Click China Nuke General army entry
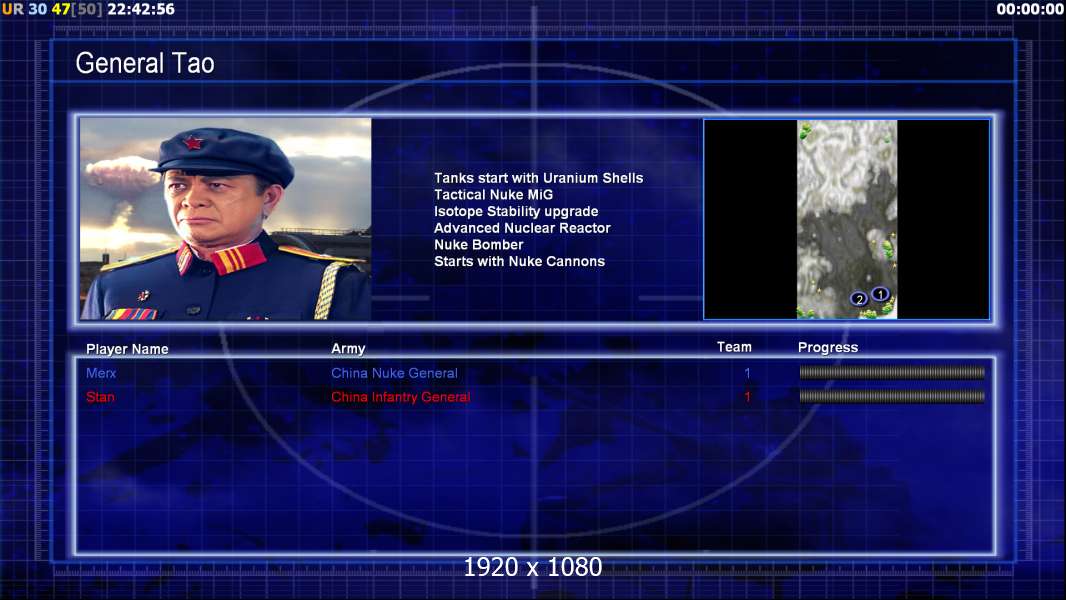1066x600 pixels. (394, 373)
